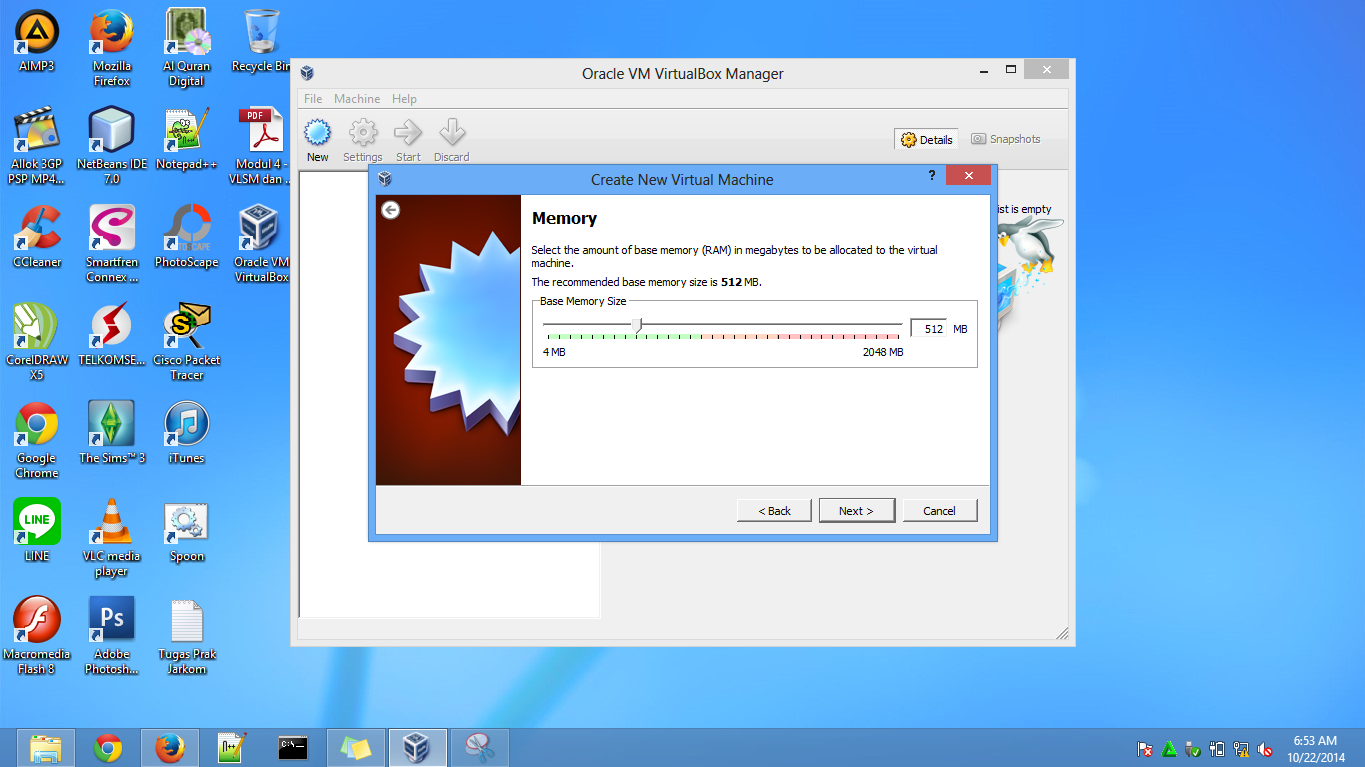
Task: Click the resize grip of VirtualBox Manager
Action: (x=1062, y=634)
